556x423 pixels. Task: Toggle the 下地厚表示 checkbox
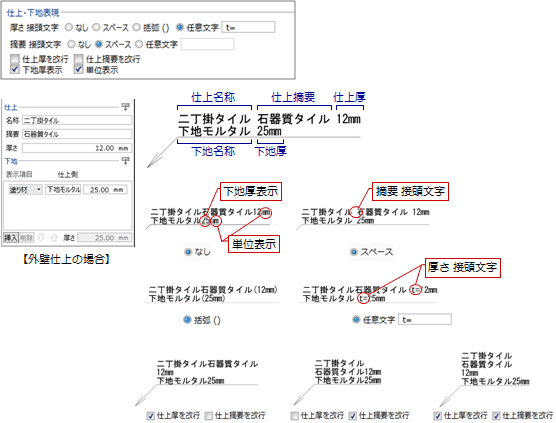pyautogui.click(x=15, y=69)
